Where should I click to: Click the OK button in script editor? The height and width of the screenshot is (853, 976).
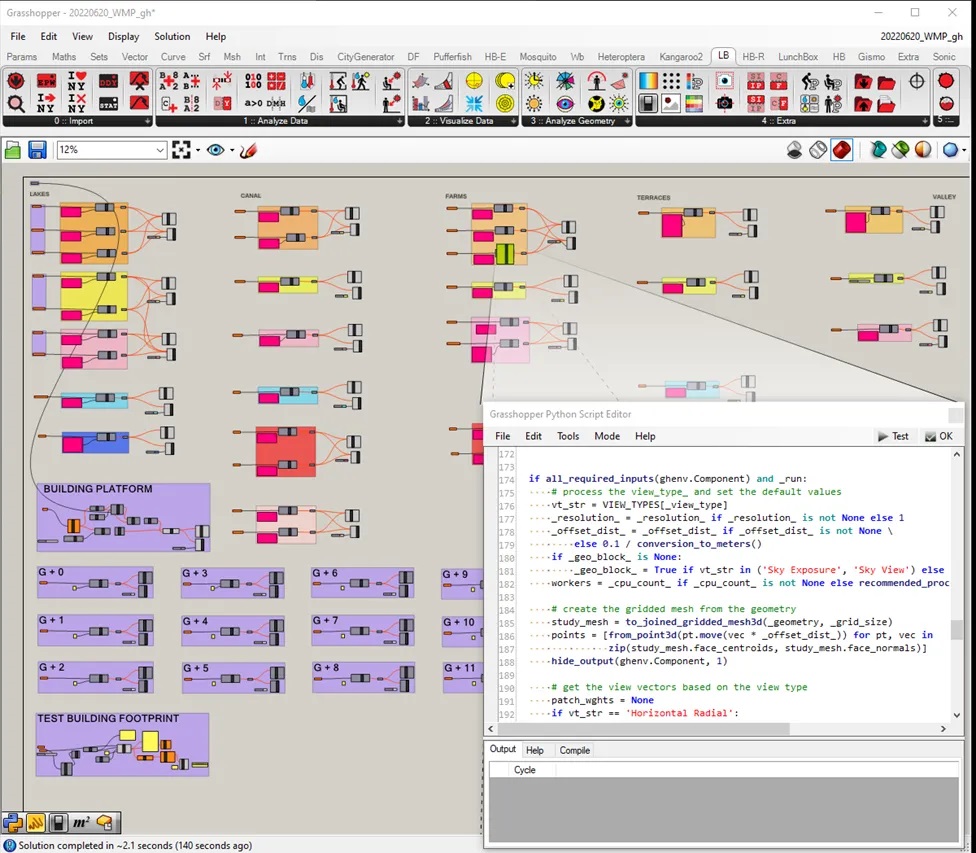(x=939, y=436)
